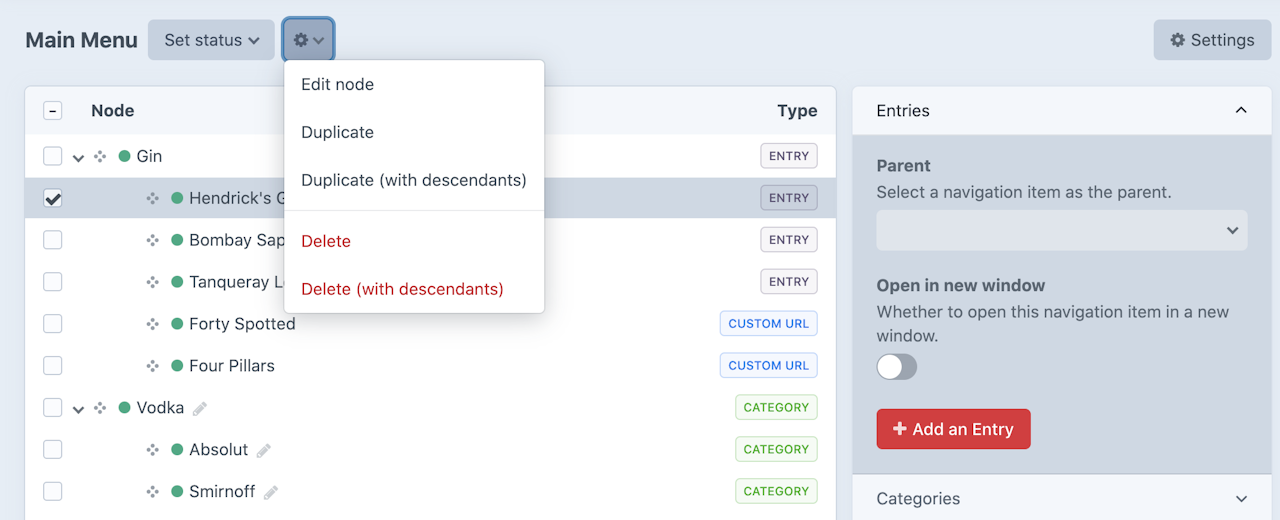
Task: Click the drag handle beside Gin
Action: pos(100,156)
